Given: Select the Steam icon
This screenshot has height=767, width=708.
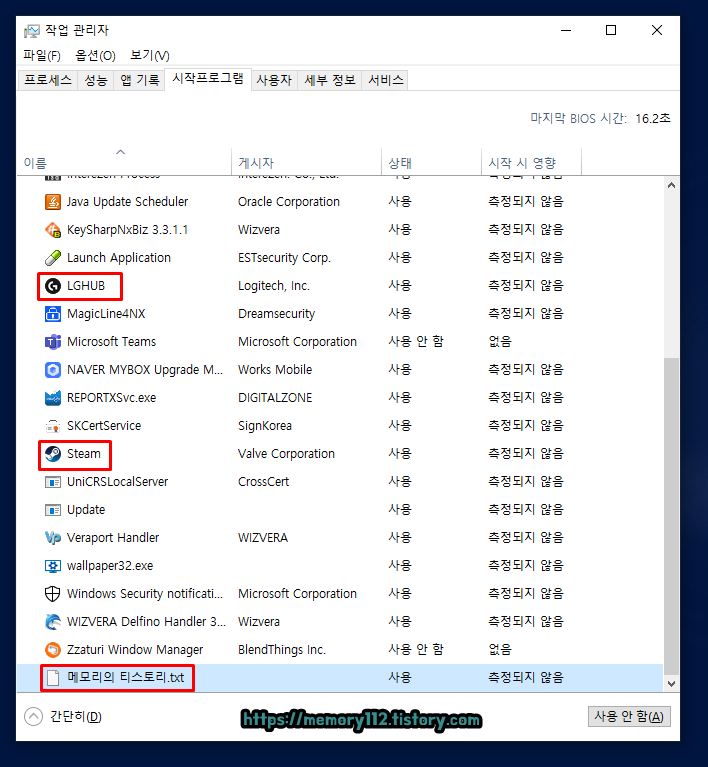Looking at the screenshot, I should tap(53, 454).
